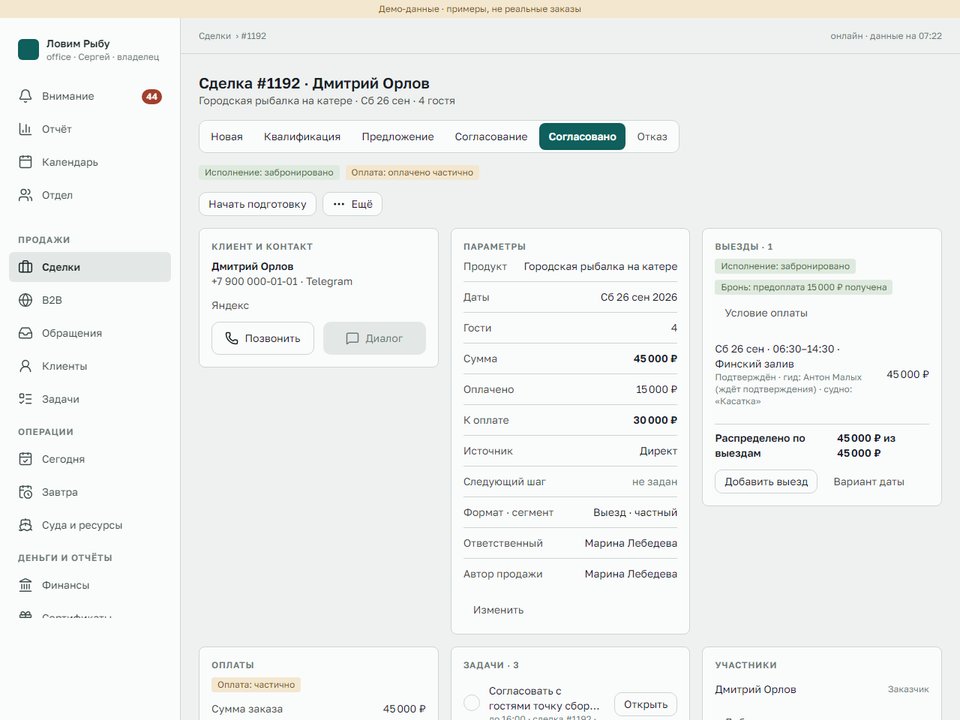The width and height of the screenshot is (960, 720).
Task: Open the Внимание bell icon
Action: pyautogui.click(x=25, y=96)
